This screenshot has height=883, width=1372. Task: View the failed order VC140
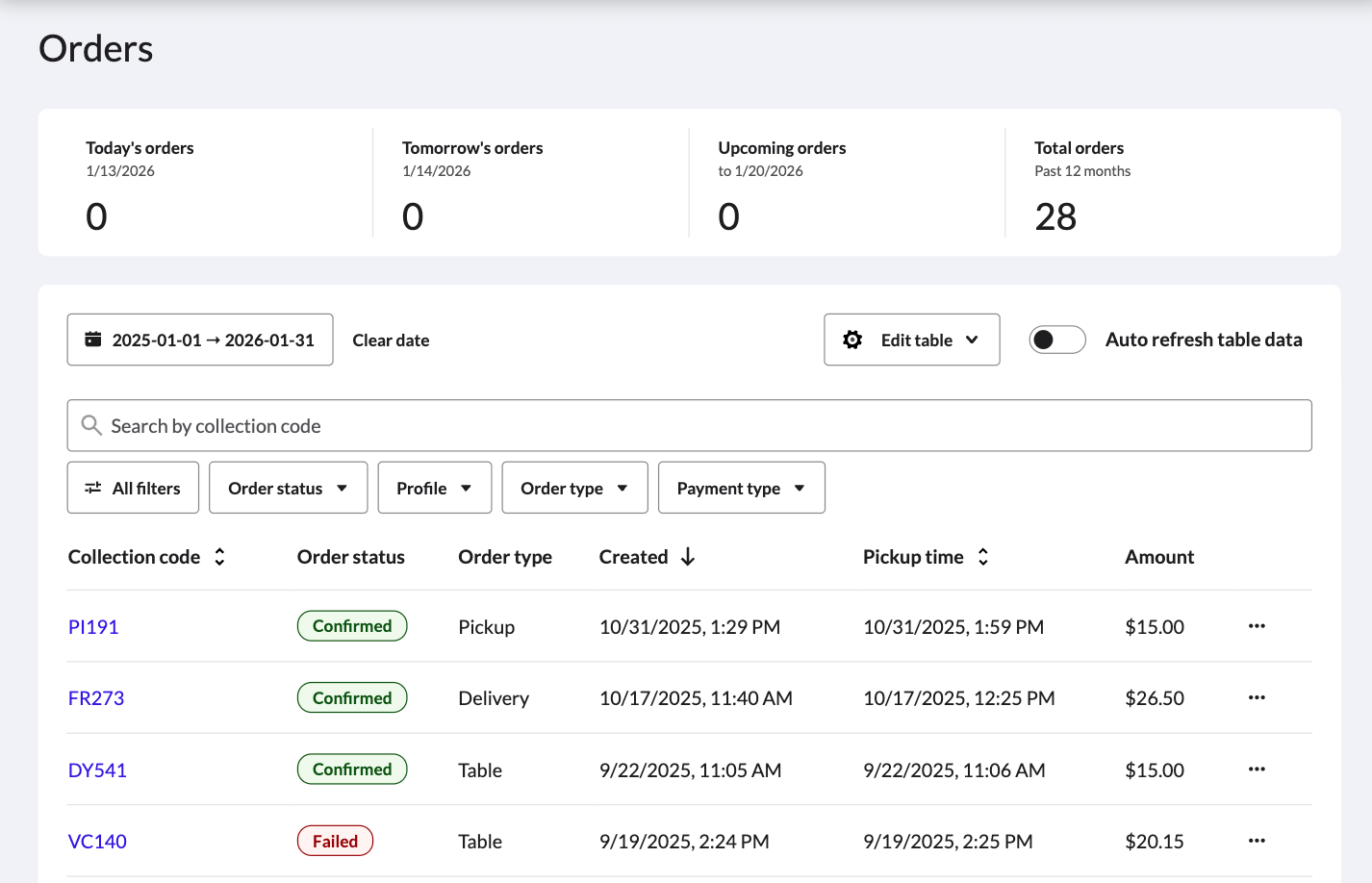click(97, 840)
